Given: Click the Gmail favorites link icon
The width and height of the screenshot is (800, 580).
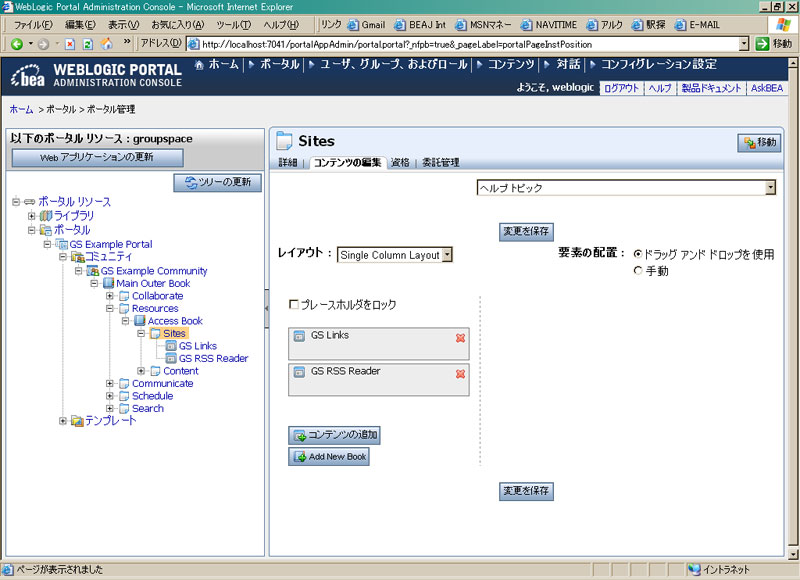Looking at the screenshot, I should (353, 24).
